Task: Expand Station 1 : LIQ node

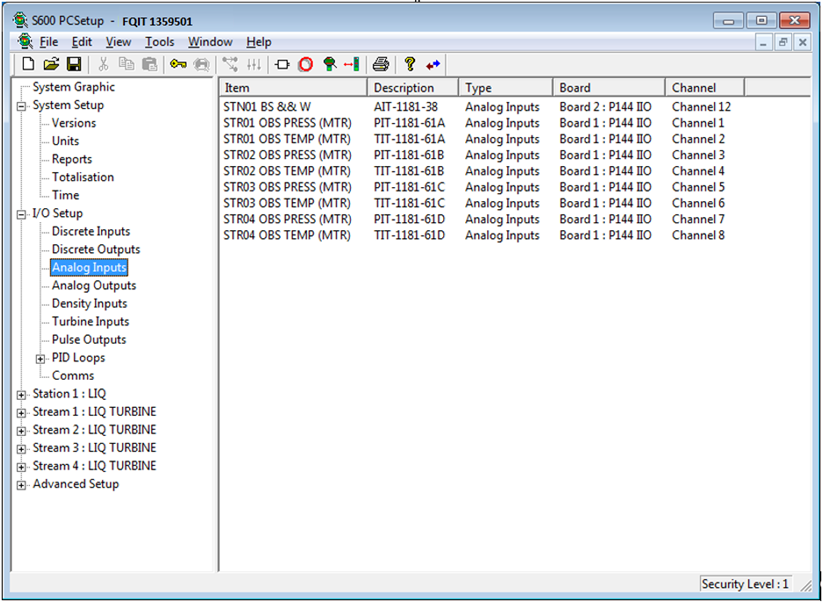Action: pyautogui.click(x=22, y=395)
